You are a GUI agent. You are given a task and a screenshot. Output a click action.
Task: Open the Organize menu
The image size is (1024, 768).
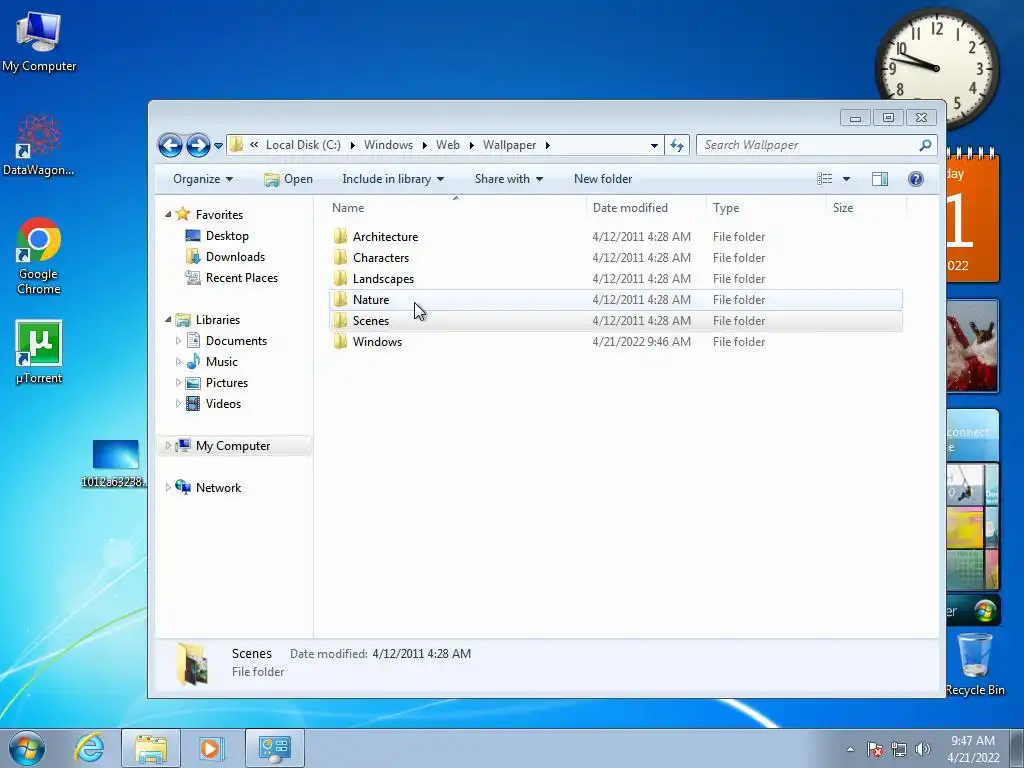tap(202, 179)
